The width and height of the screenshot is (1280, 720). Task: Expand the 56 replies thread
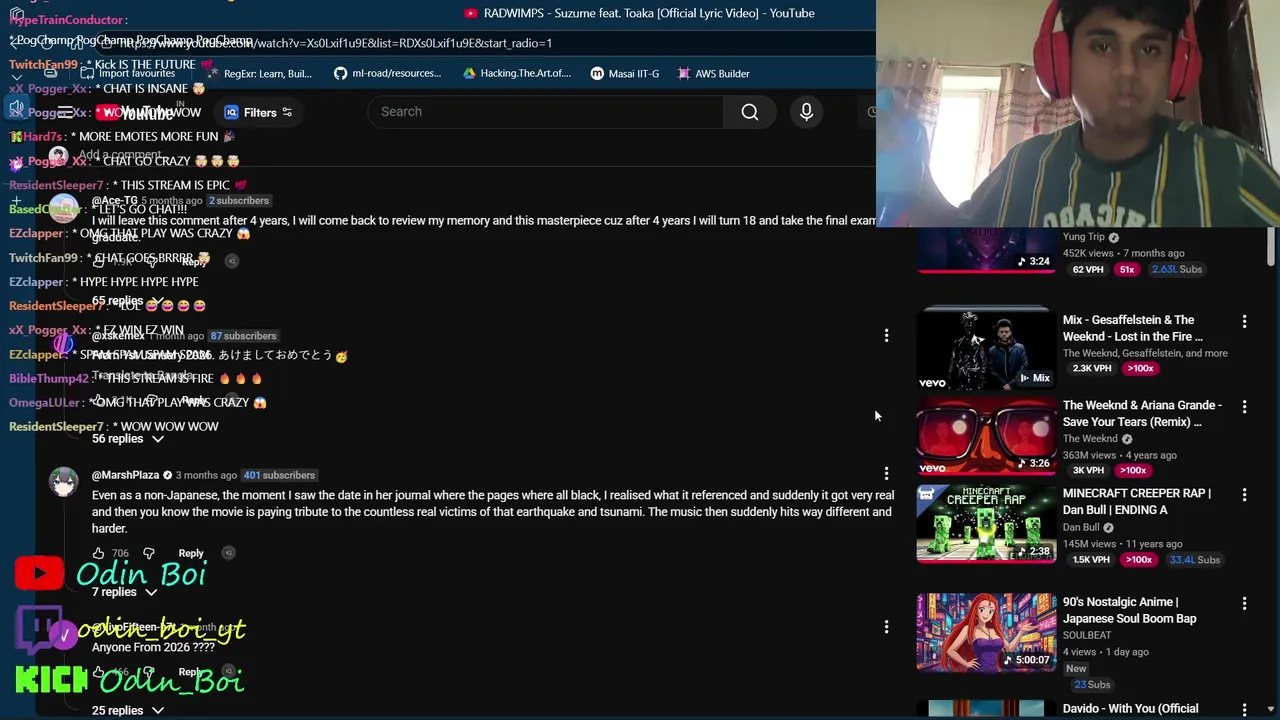127,438
